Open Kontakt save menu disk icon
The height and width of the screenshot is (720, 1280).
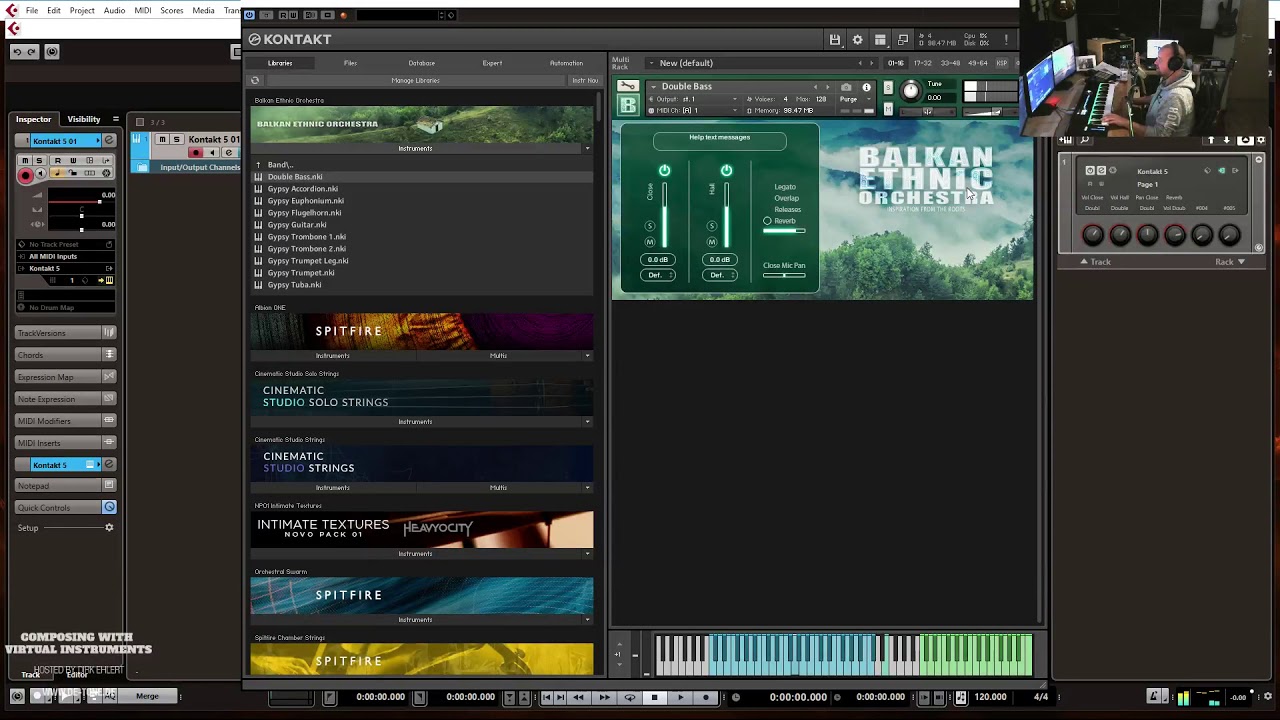tap(835, 40)
